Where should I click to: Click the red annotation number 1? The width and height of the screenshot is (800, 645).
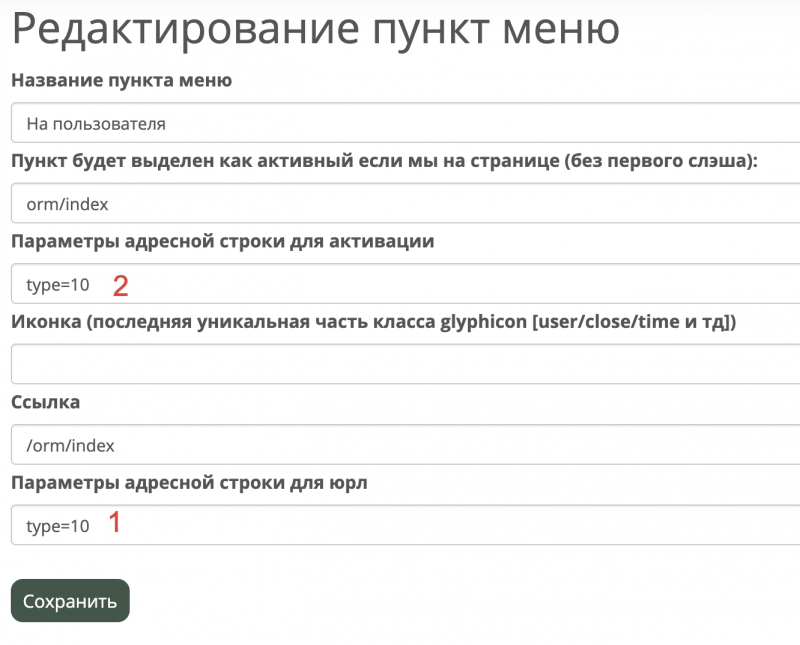pos(117,524)
